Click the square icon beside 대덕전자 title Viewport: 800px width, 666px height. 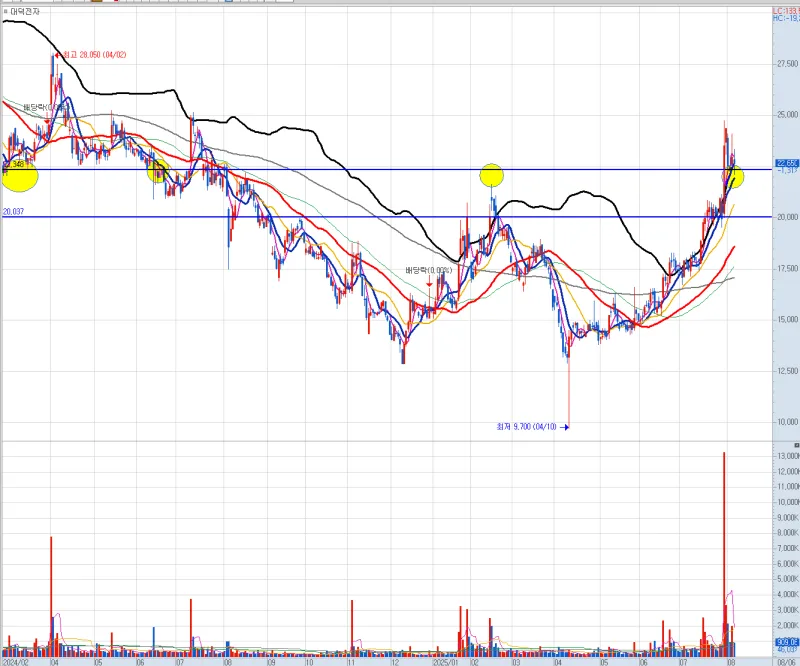pos(5,12)
